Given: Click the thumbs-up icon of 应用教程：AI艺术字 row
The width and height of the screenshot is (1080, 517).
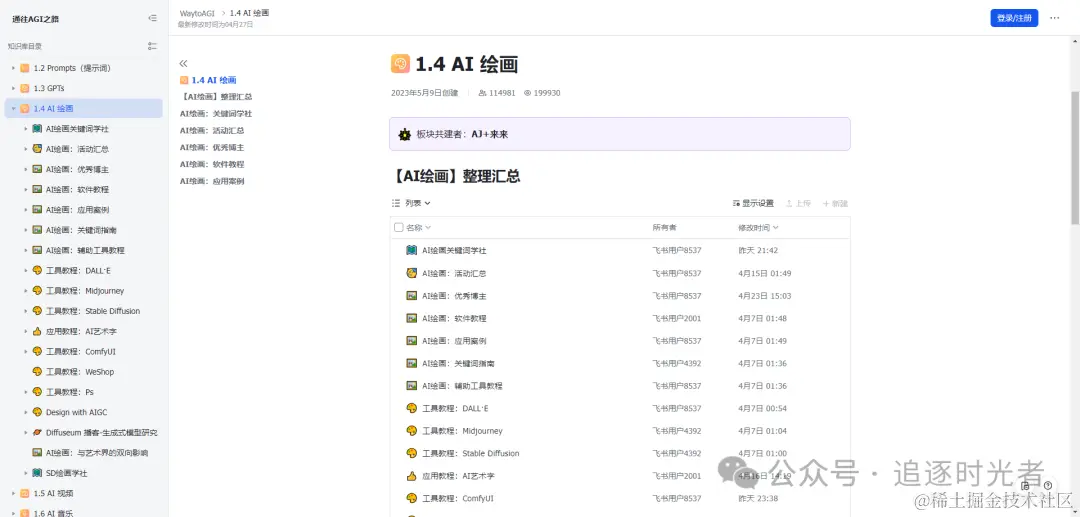Looking at the screenshot, I should click(412, 476).
